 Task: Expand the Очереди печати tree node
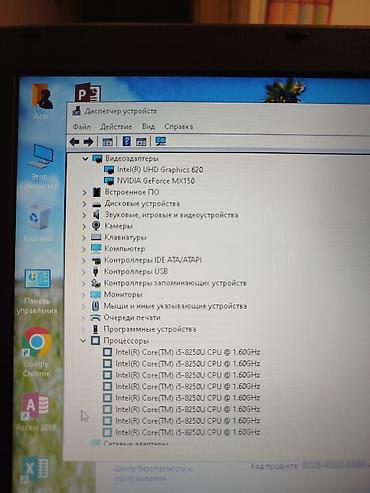tap(83, 318)
